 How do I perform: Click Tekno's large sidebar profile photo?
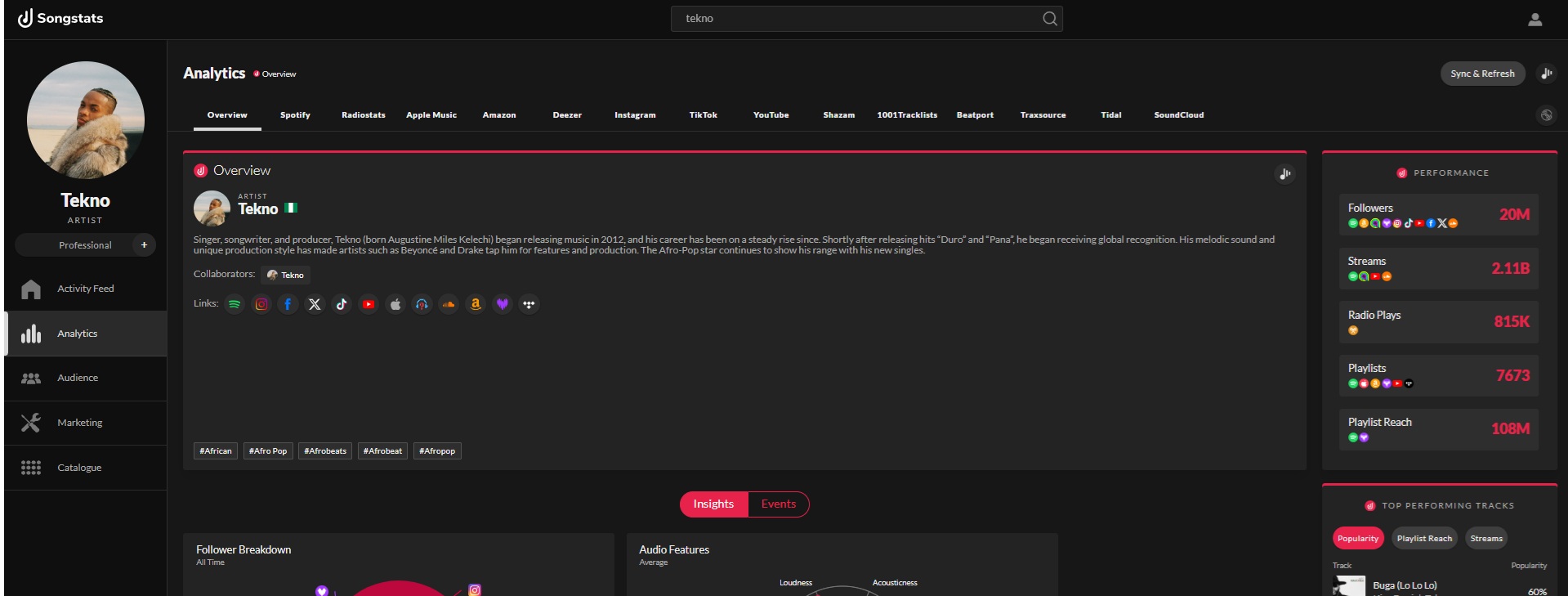pos(86,120)
